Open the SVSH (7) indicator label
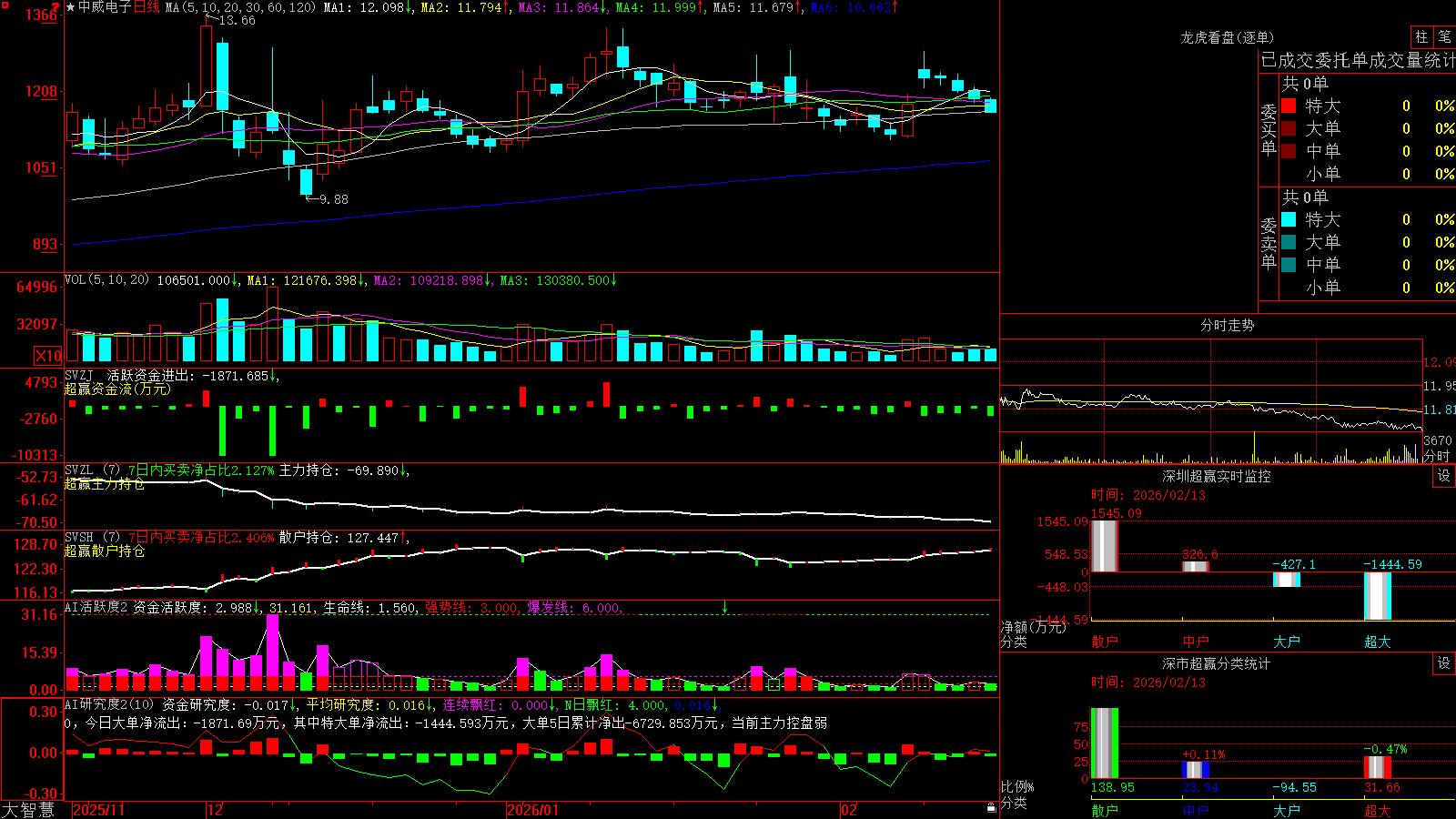 (93, 538)
